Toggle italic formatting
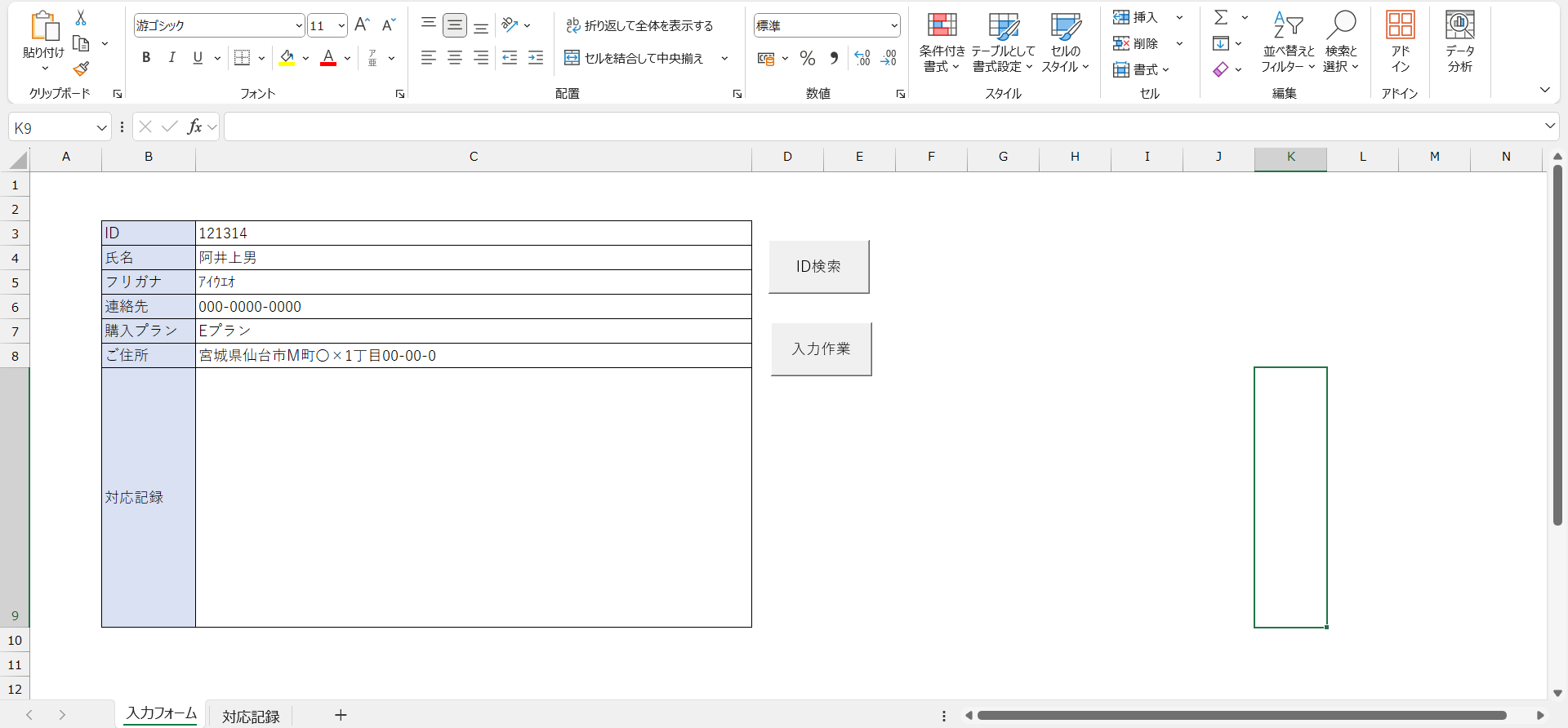Screen dimensions: 1568x728 click(171, 58)
